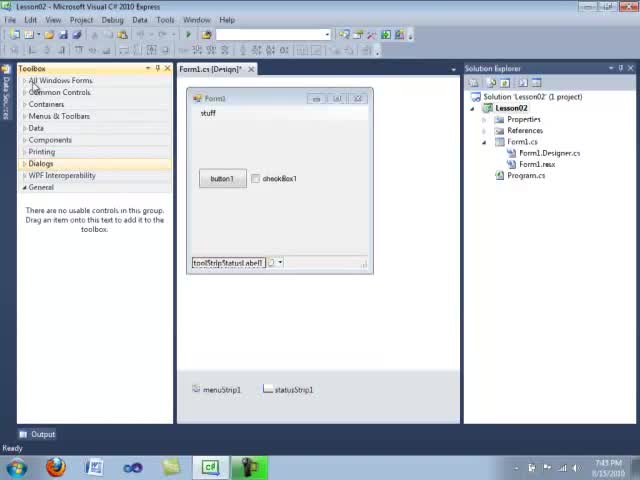Expand the All Windows Forms toolbox group
This screenshot has height=480, width=640.
tap(24, 80)
